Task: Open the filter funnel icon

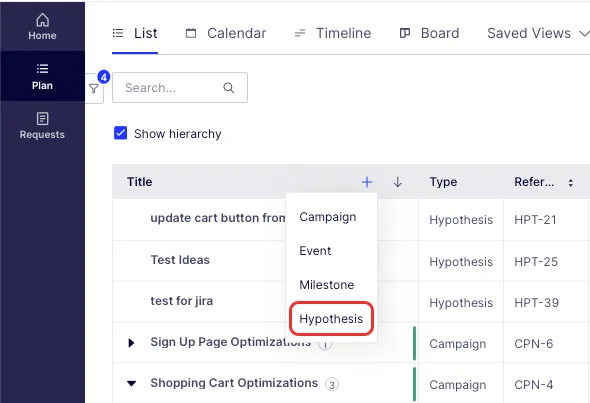Action: click(94, 88)
